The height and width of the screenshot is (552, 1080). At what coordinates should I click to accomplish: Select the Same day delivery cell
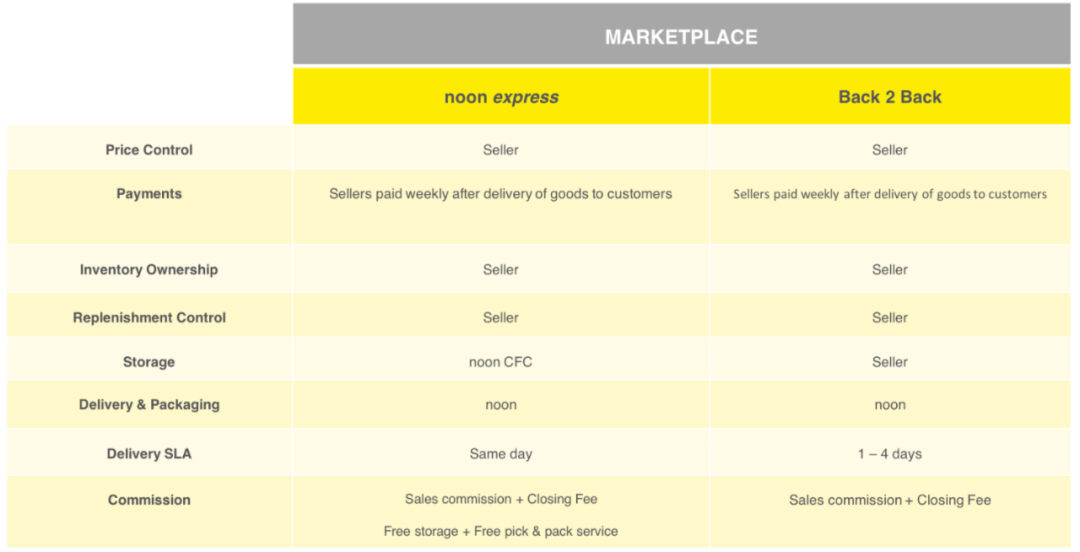click(x=501, y=454)
